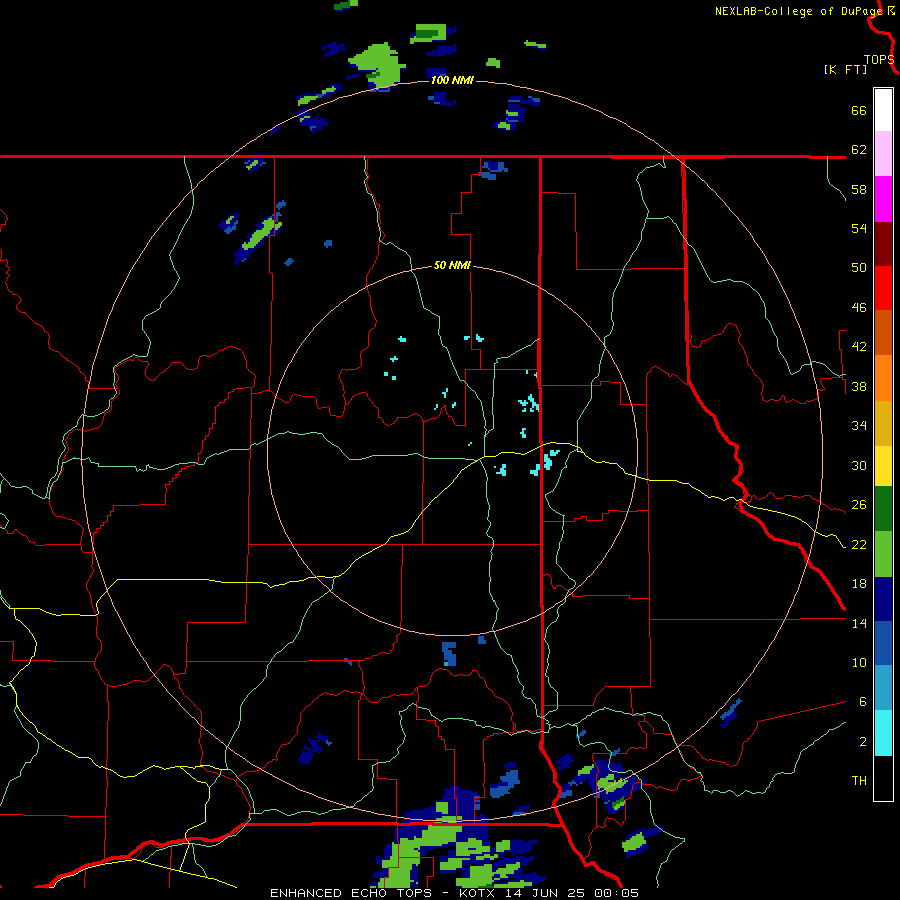
Task: Select the dark green legend swatch
Action: (883, 509)
